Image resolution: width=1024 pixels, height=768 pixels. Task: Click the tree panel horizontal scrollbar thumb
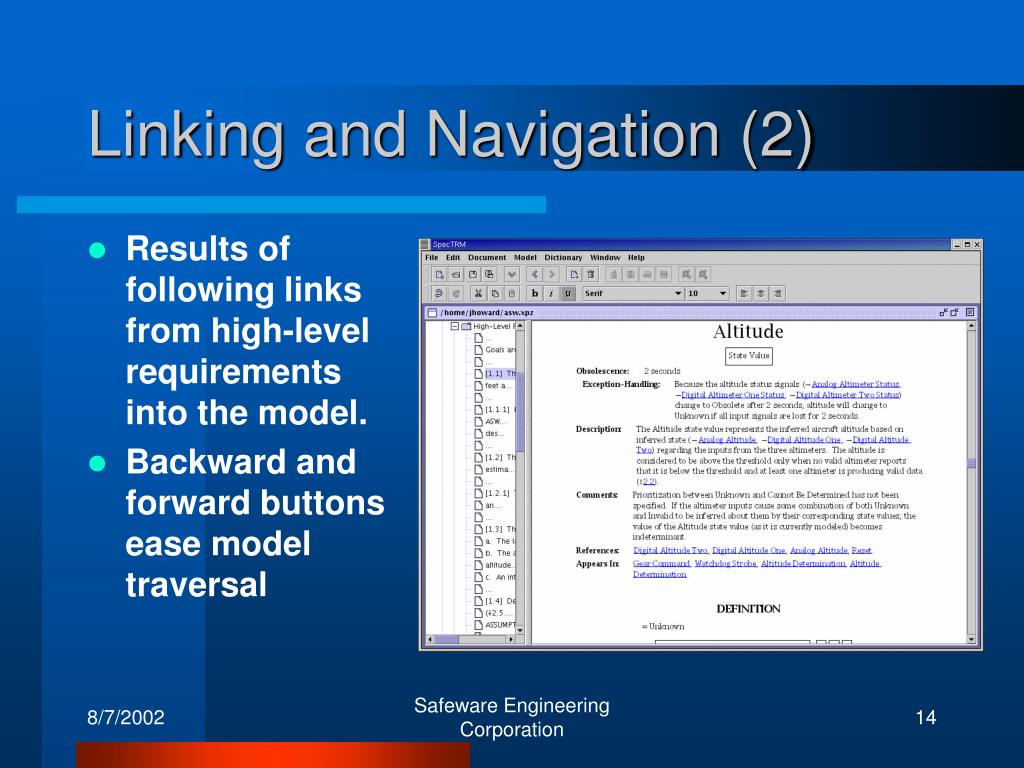pyautogui.click(x=447, y=640)
